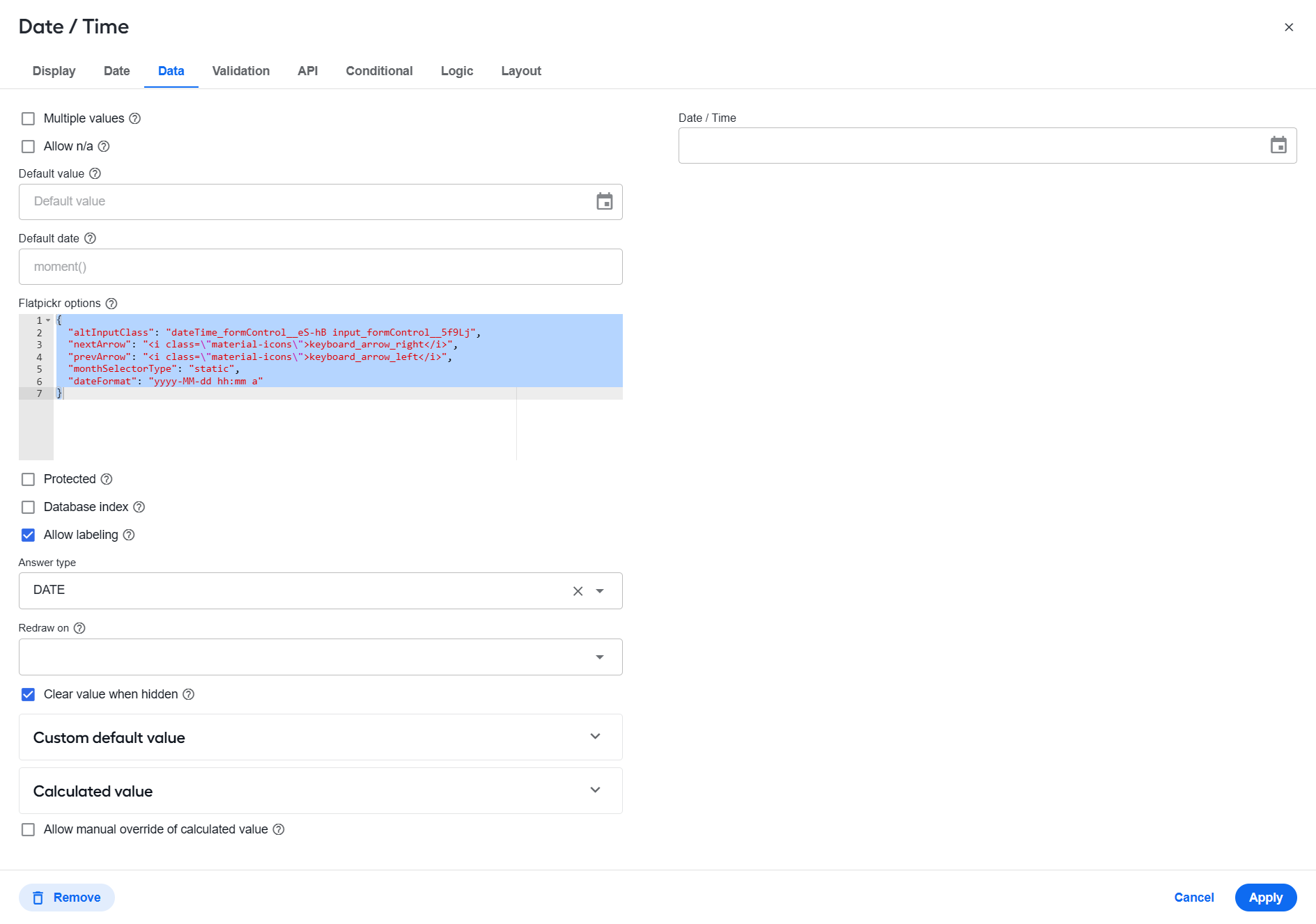Expand Calculated value section
The width and height of the screenshot is (1316, 924).
[320, 790]
